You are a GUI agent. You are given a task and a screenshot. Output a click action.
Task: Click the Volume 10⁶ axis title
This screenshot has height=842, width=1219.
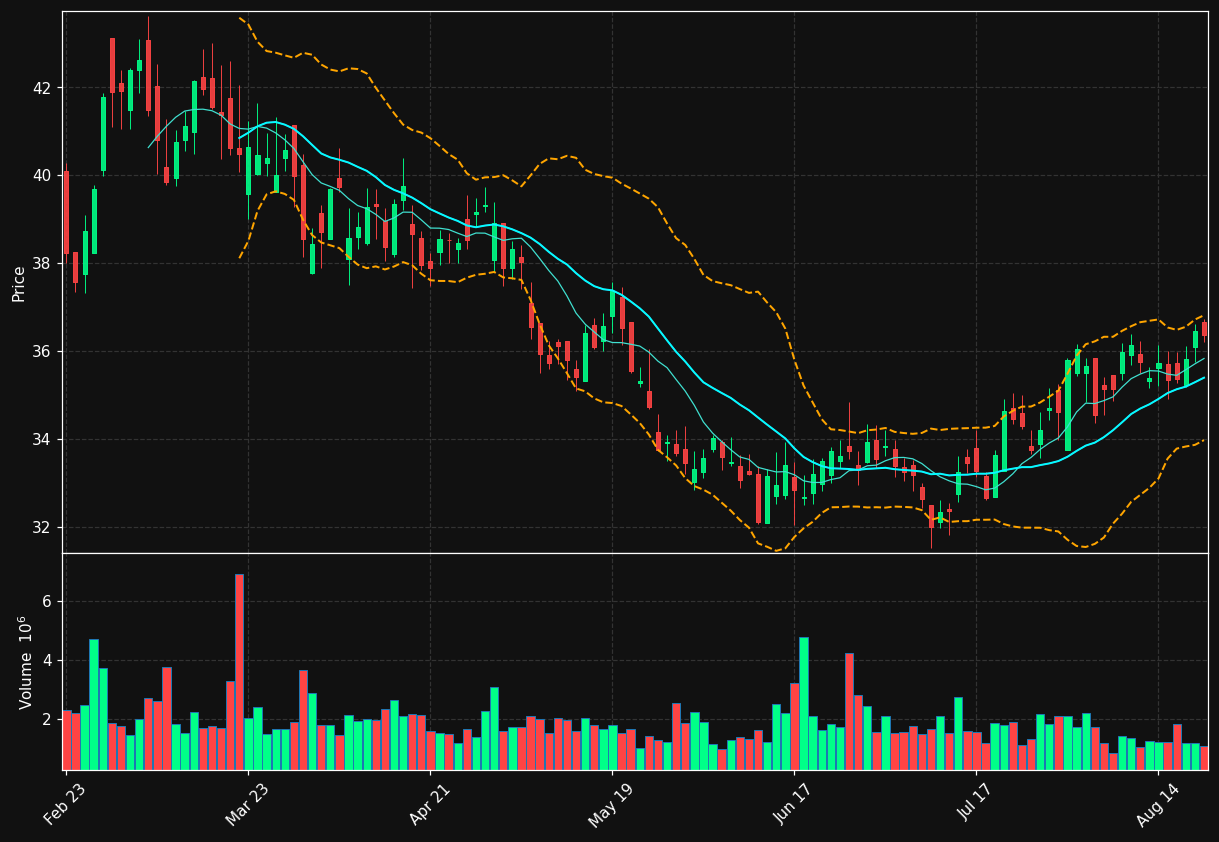(24, 662)
